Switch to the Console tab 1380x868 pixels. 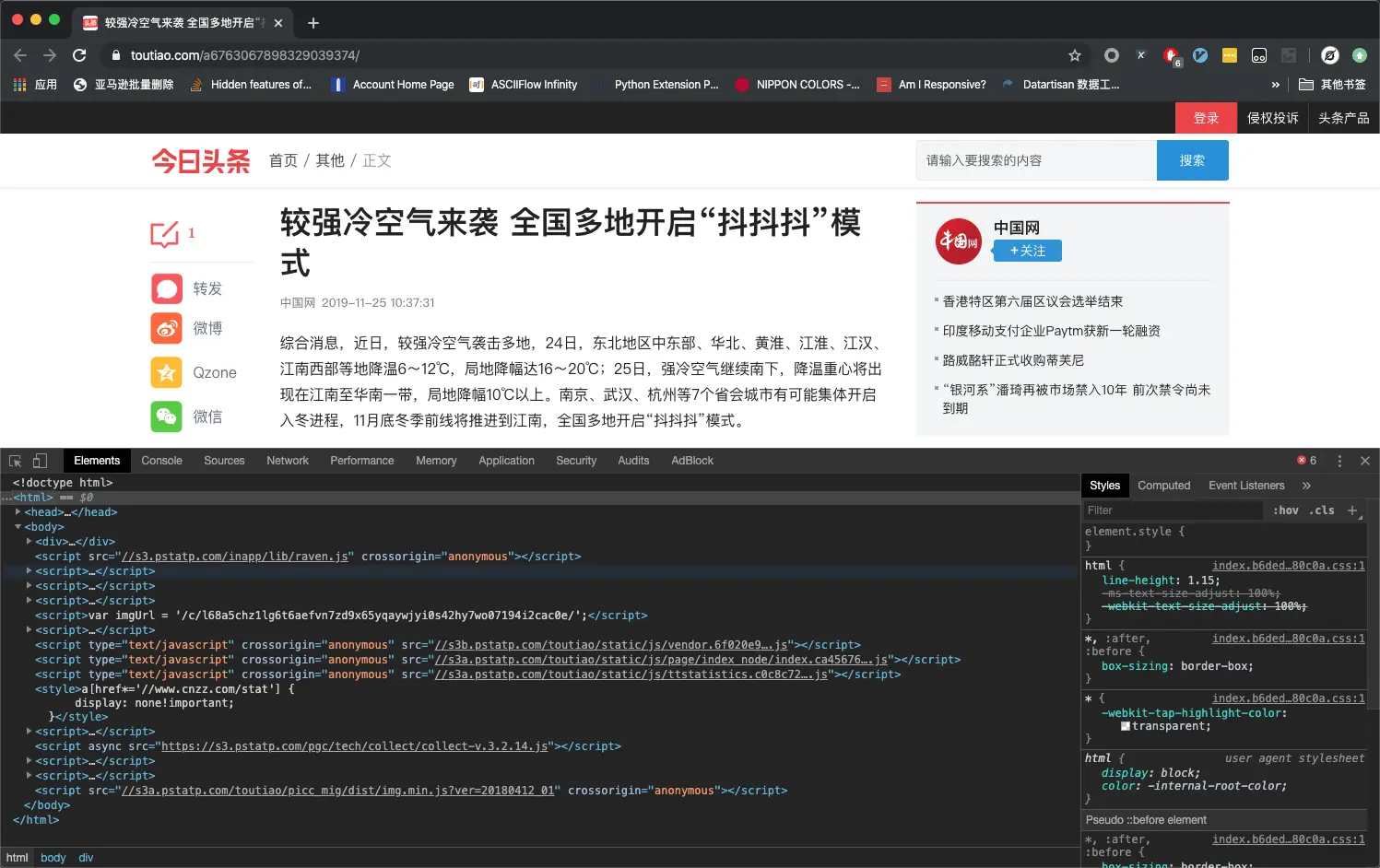[x=162, y=461]
